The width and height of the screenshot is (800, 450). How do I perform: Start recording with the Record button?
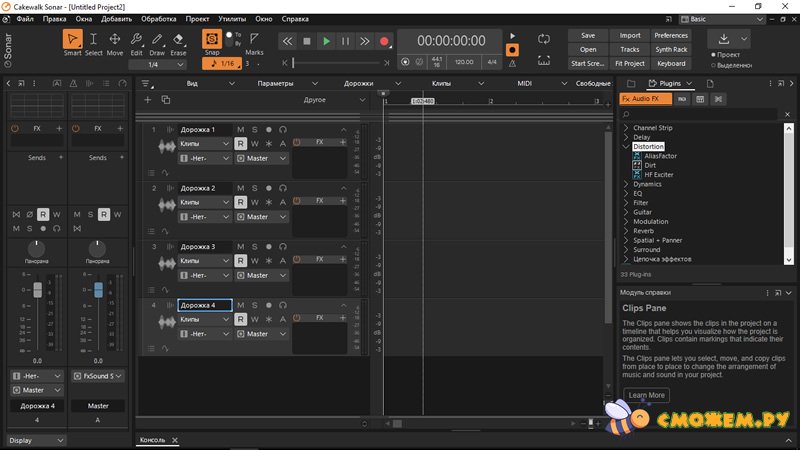coord(384,41)
